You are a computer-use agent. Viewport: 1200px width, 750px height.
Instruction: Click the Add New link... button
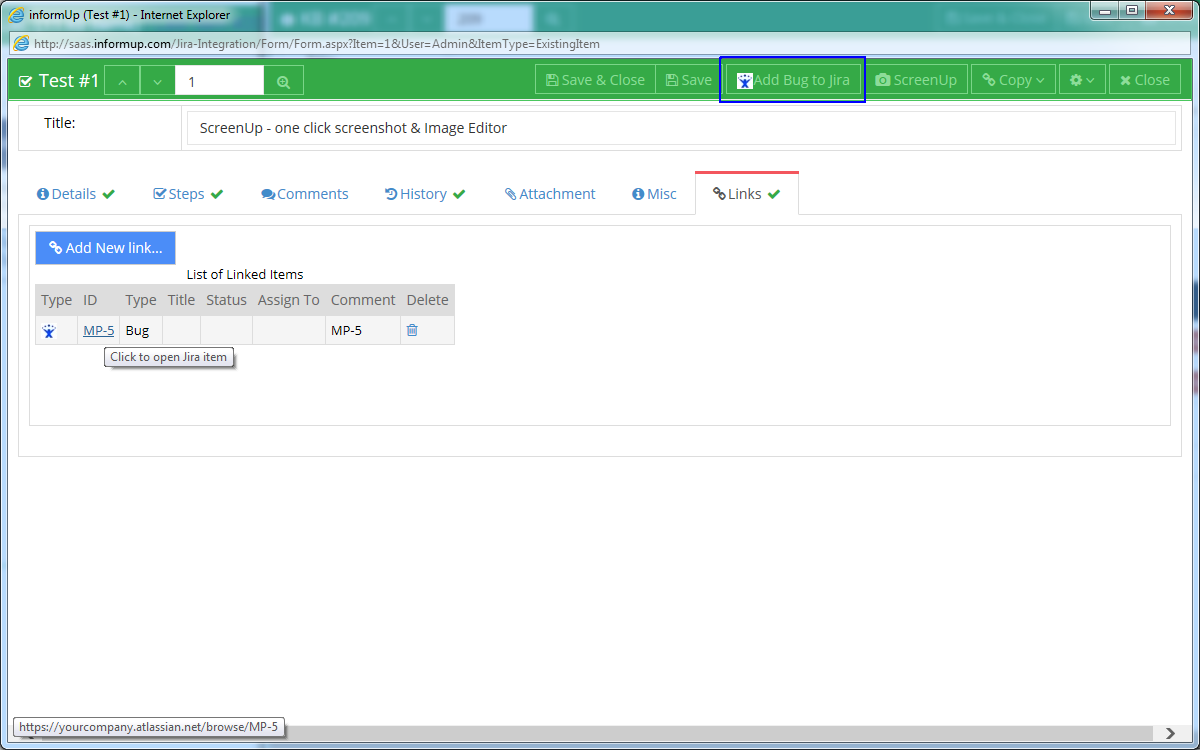click(x=106, y=248)
